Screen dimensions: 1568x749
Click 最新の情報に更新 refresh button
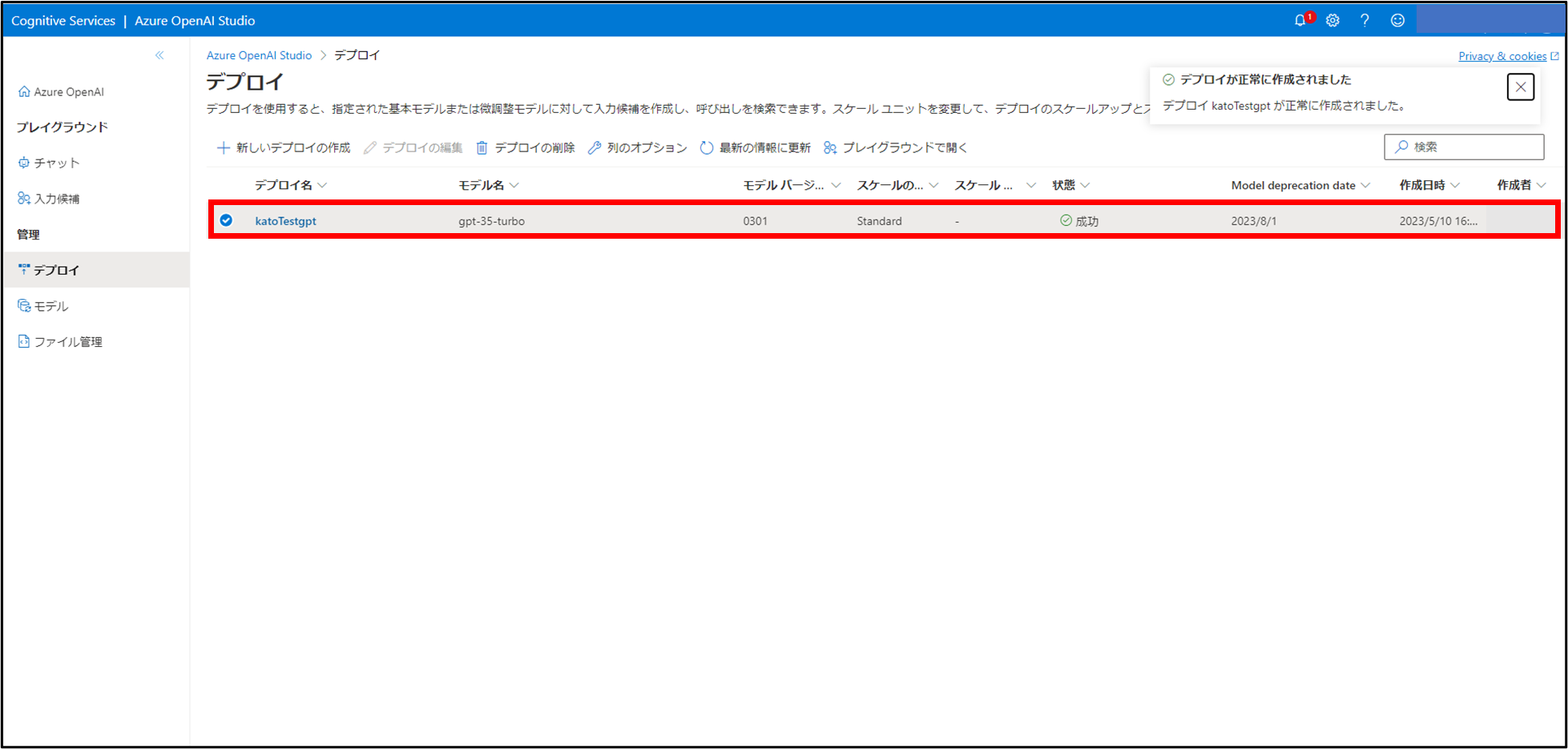pyautogui.click(x=755, y=147)
